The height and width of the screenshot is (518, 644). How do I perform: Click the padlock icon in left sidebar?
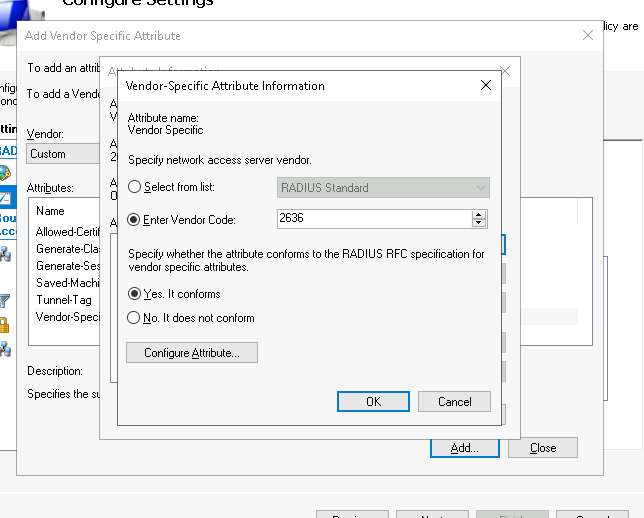5,324
